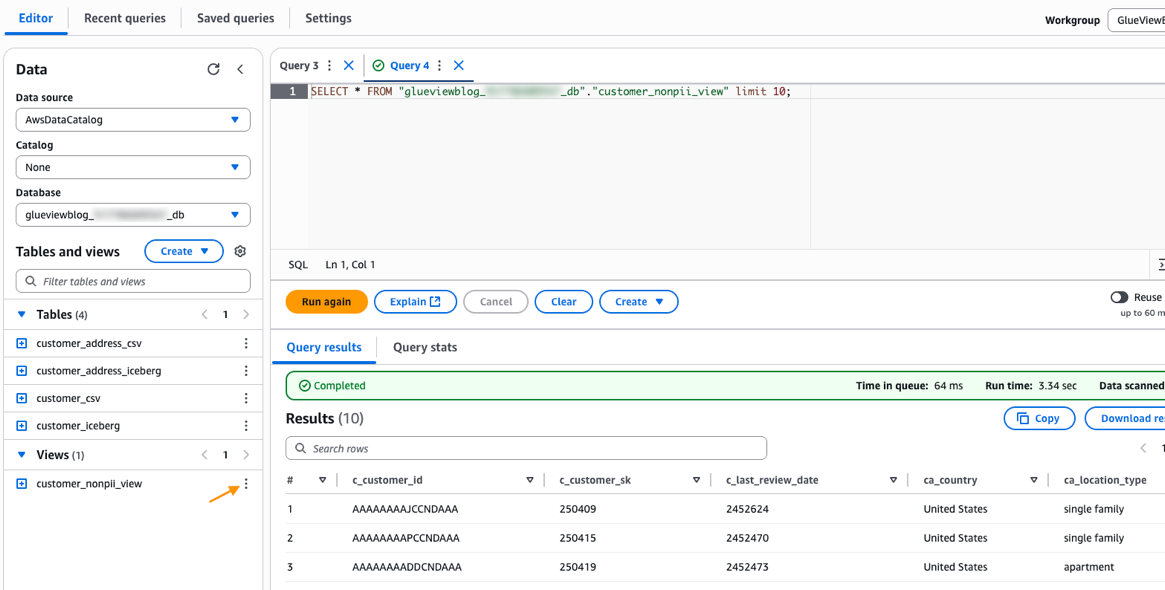Click the Search rows field
This screenshot has height=590, width=1165.
click(526, 448)
